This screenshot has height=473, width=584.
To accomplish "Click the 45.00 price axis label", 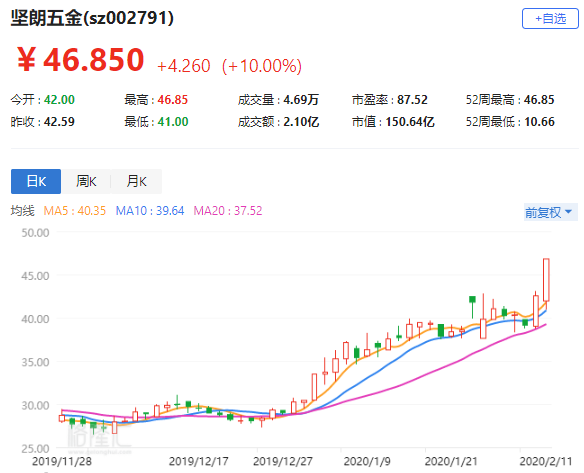I will click(35, 276).
